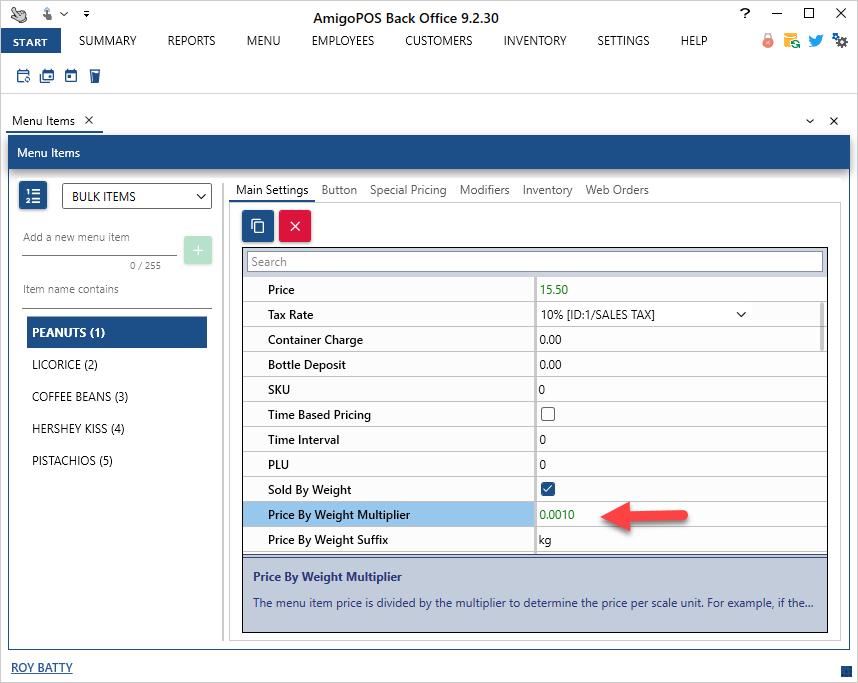Expand the Tax Rate dropdown
Image resolution: width=858 pixels, height=683 pixels.
[x=741, y=315]
